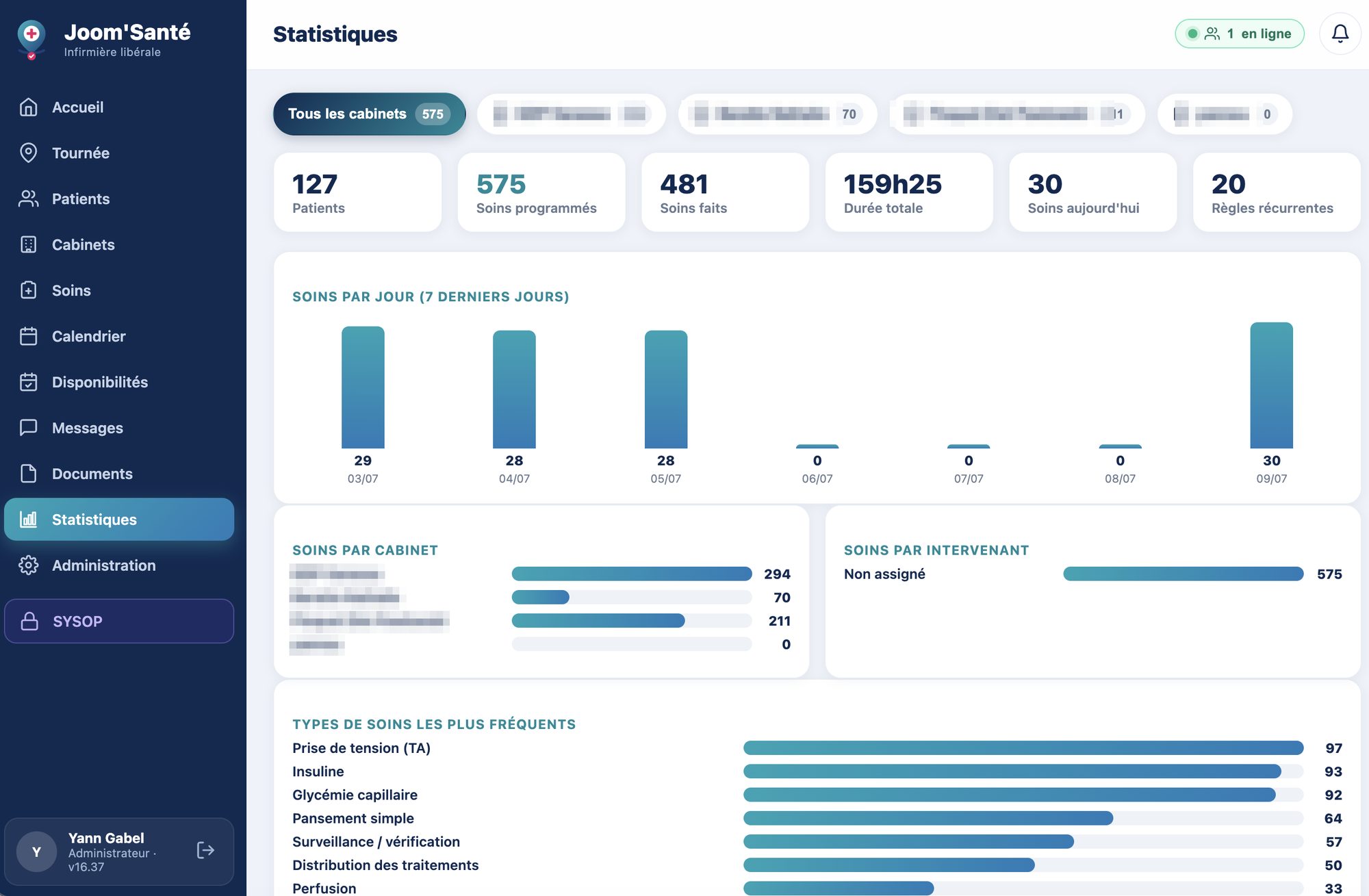Click the 481 Soins faits card

tap(725, 192)
